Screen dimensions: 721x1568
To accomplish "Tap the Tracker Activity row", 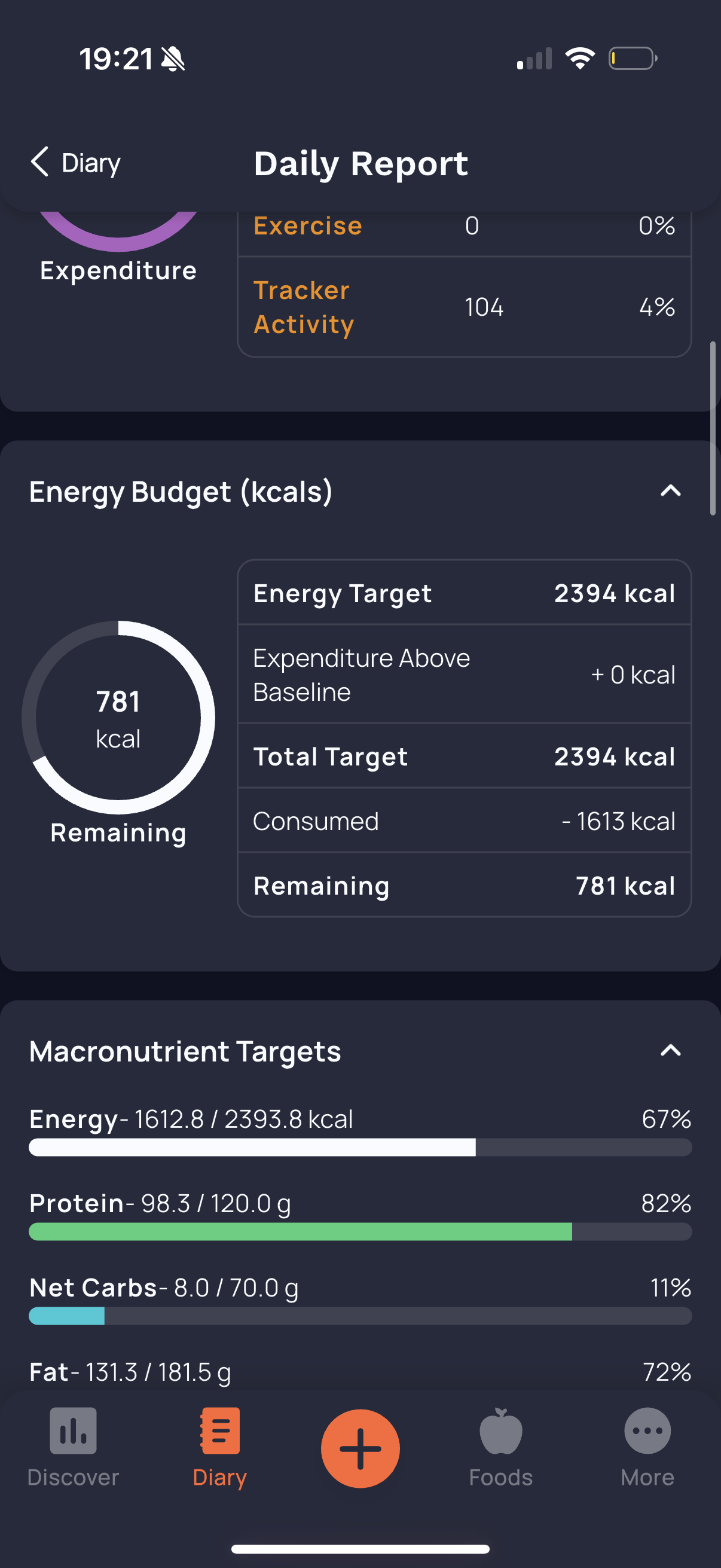I will pos(465,307).
